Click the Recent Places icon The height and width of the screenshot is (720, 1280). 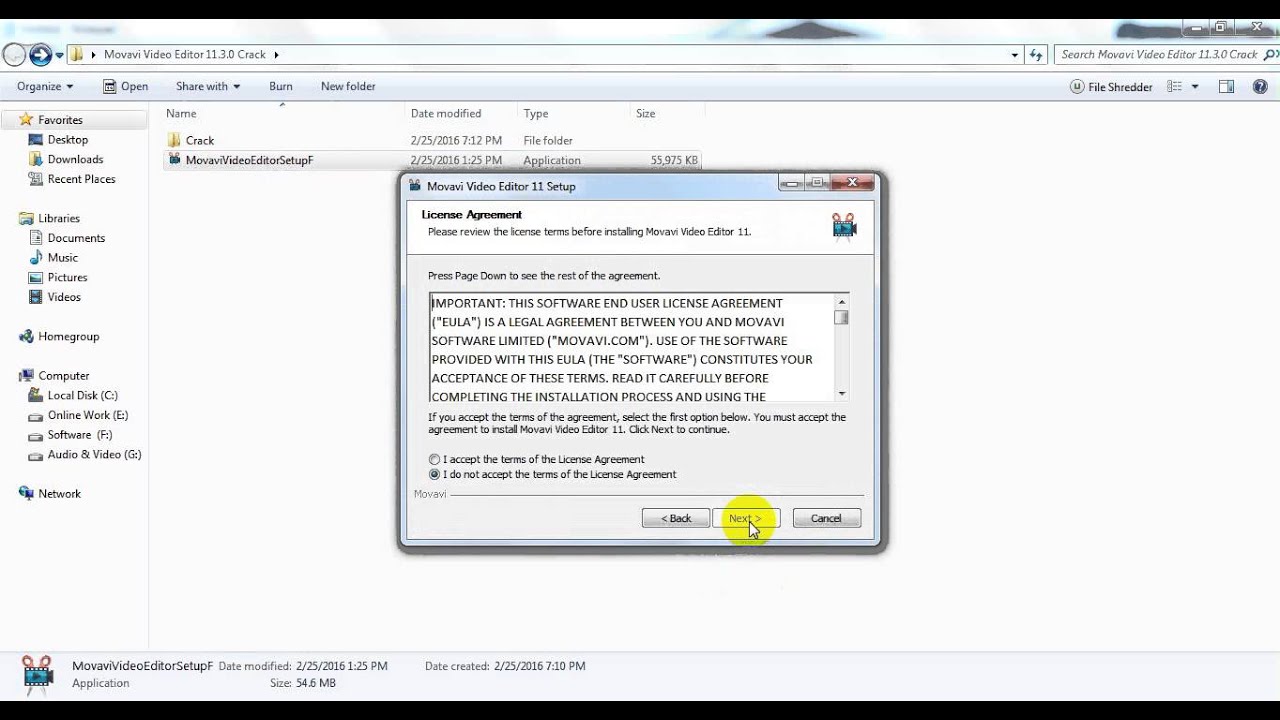36,179
